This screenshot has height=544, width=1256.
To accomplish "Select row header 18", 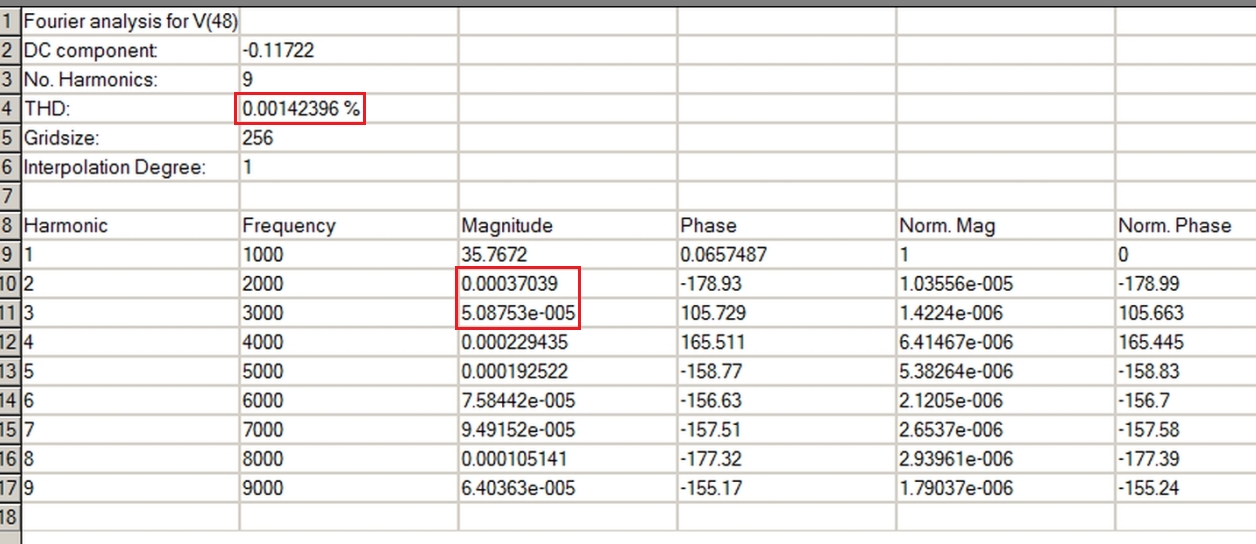I will tap(10, 517).
